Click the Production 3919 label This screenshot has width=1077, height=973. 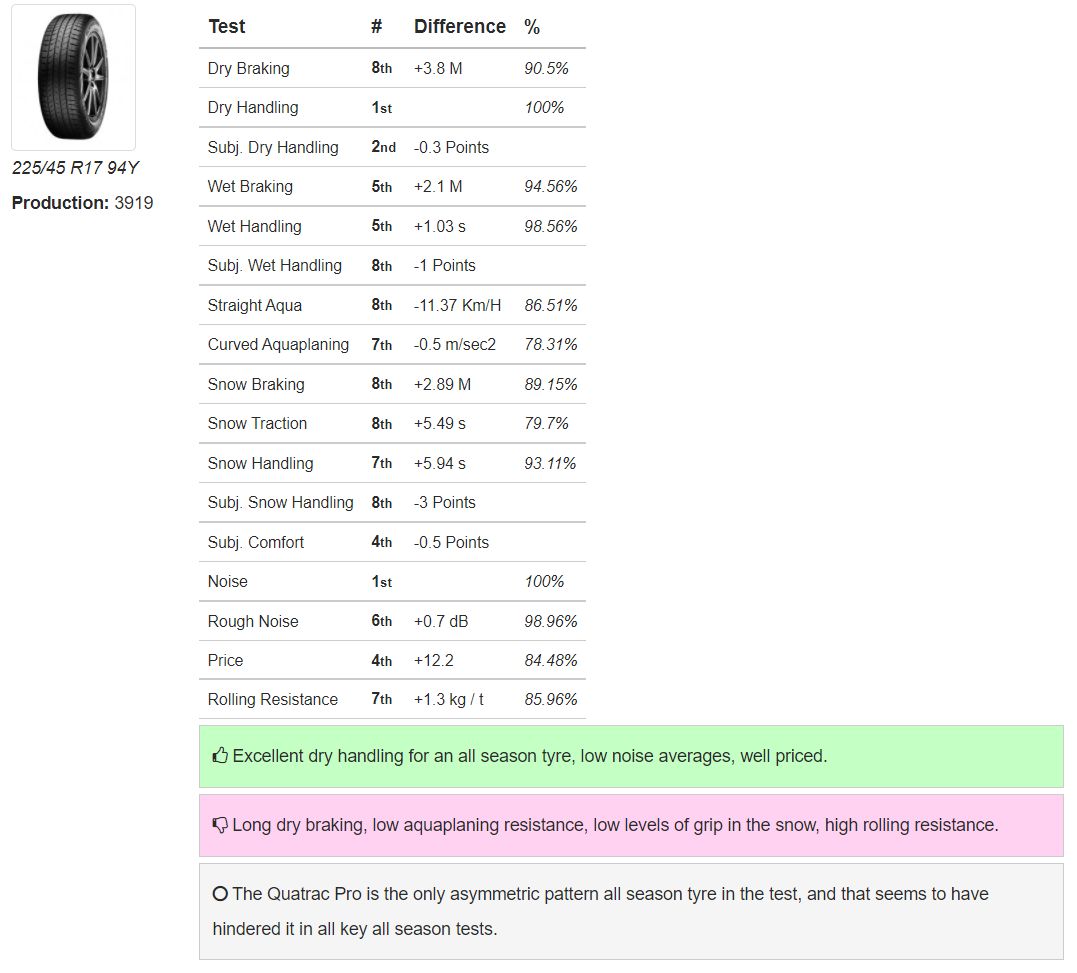[82, 203]
